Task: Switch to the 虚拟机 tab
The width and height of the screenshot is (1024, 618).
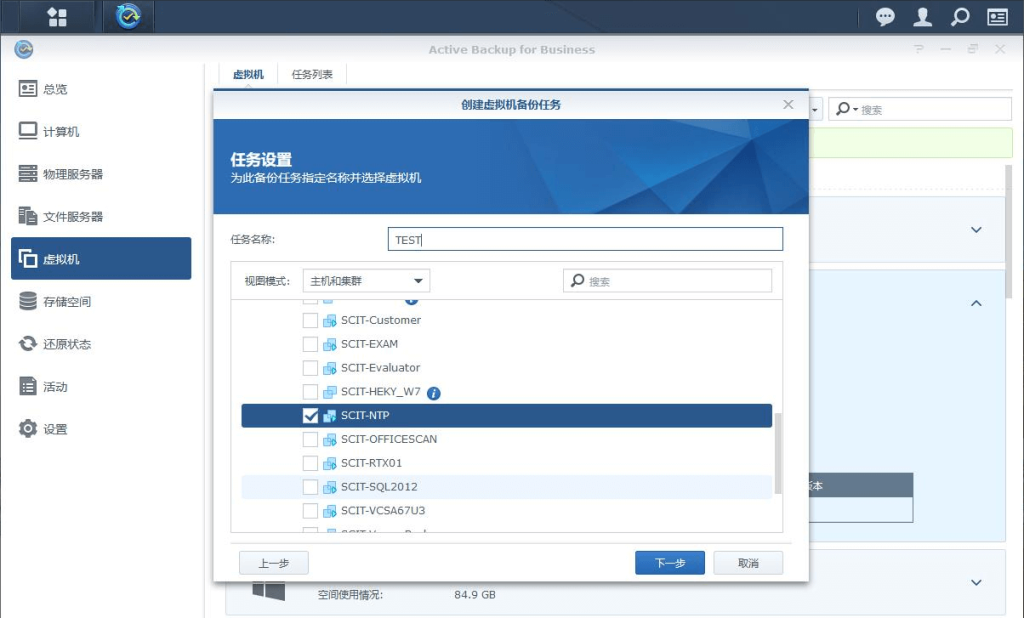Action: (248, 74)
